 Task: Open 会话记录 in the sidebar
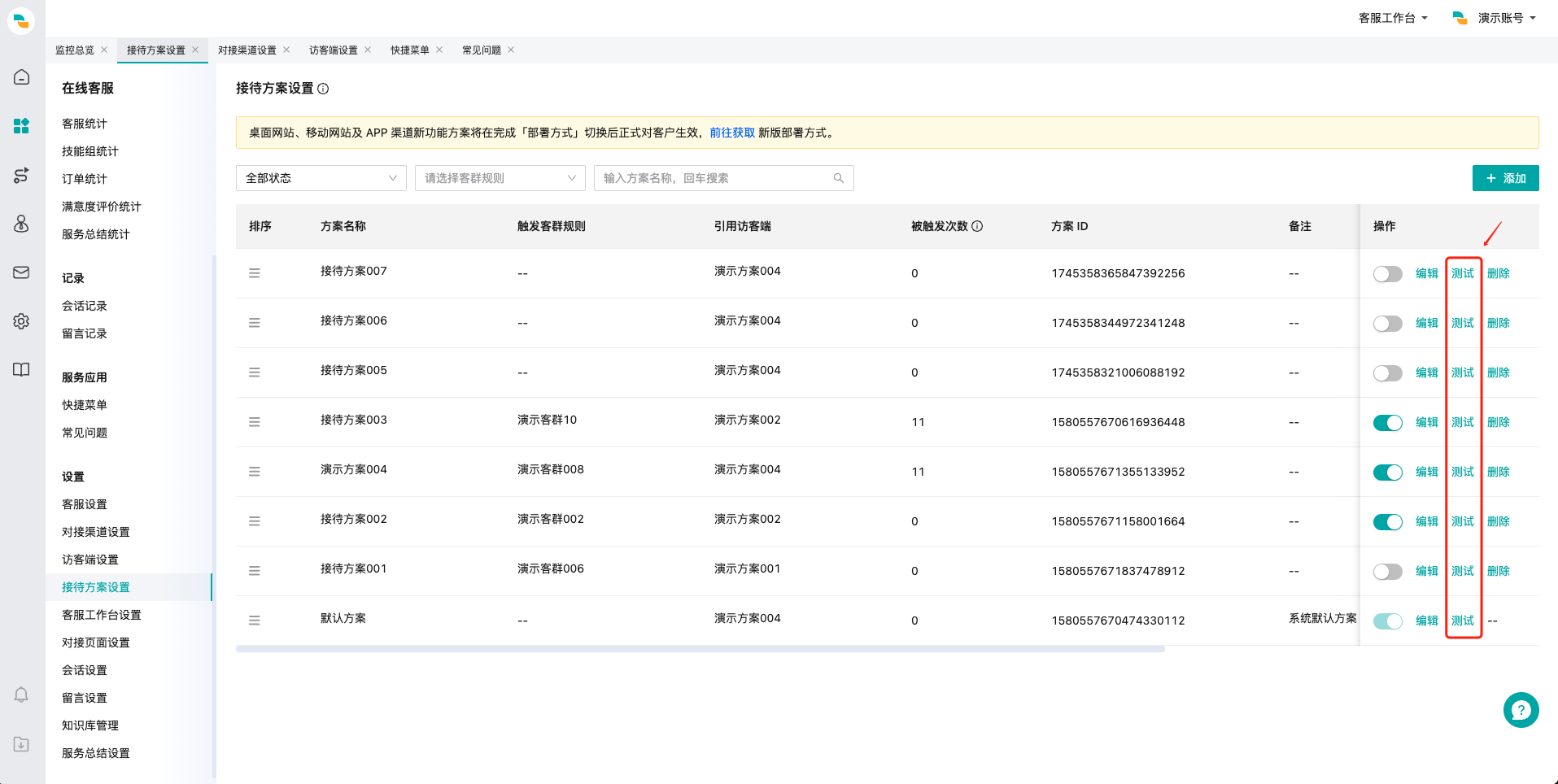85,306
